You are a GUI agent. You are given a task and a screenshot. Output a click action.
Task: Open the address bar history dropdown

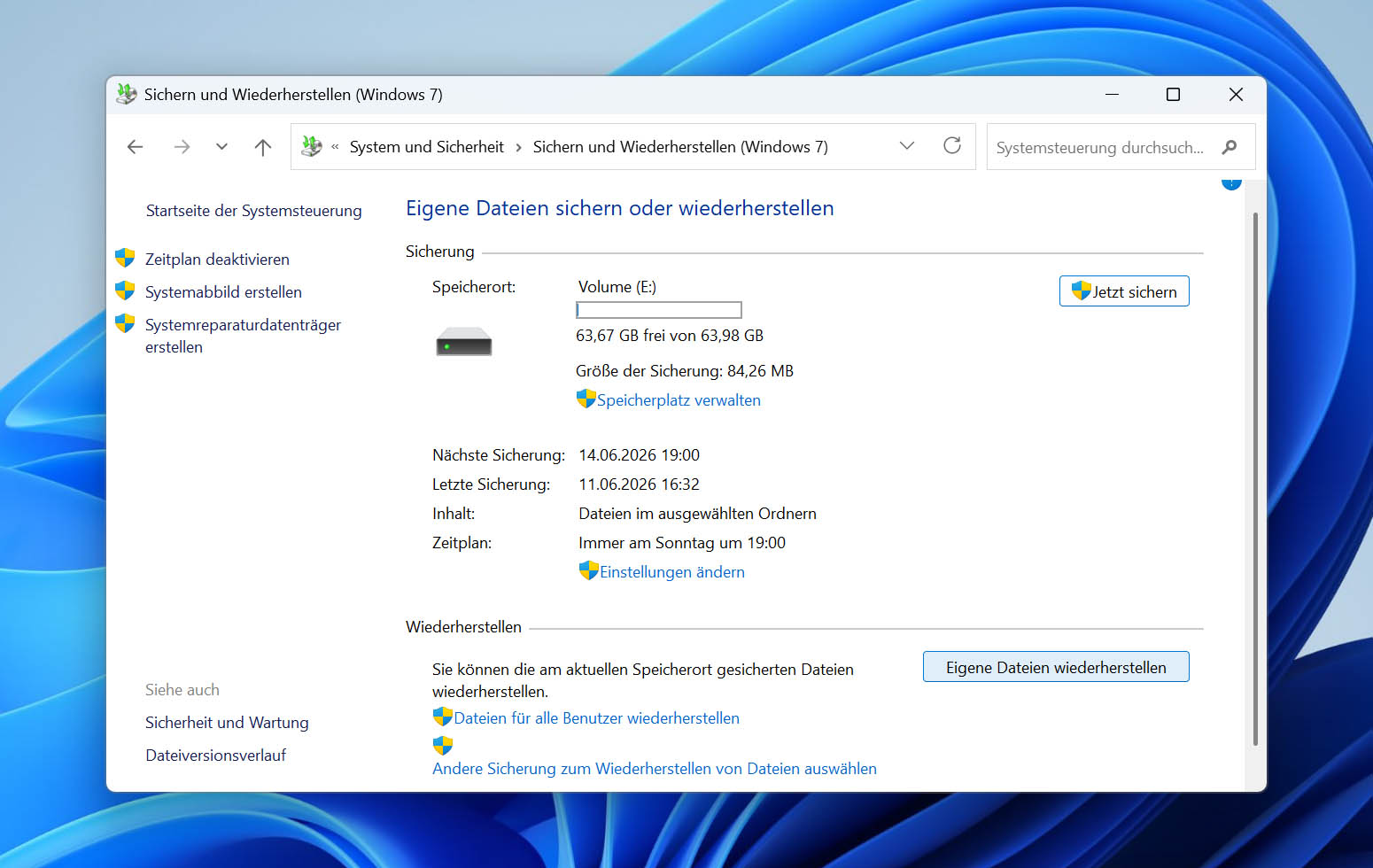pyautogui.click(x=907, y=146)
